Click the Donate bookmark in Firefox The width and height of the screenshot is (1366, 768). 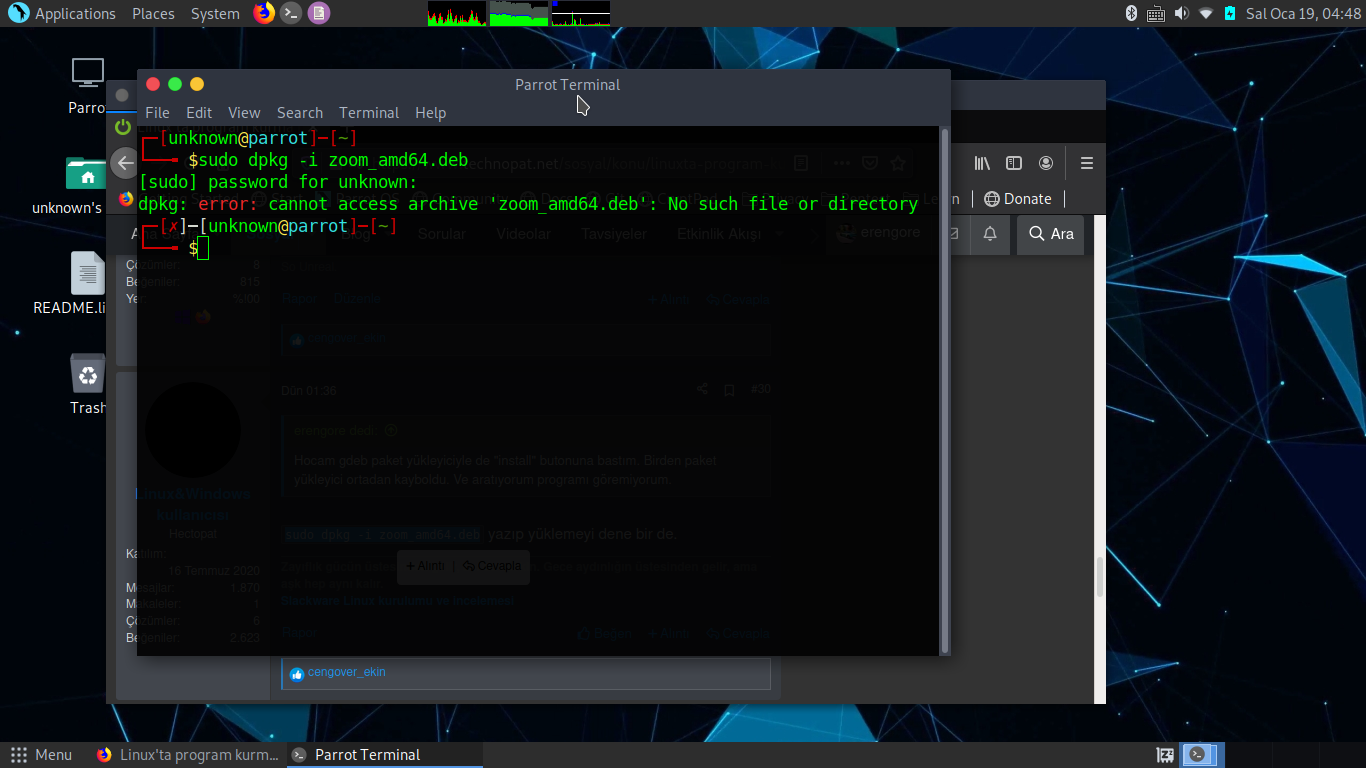tap(1018, 199)
